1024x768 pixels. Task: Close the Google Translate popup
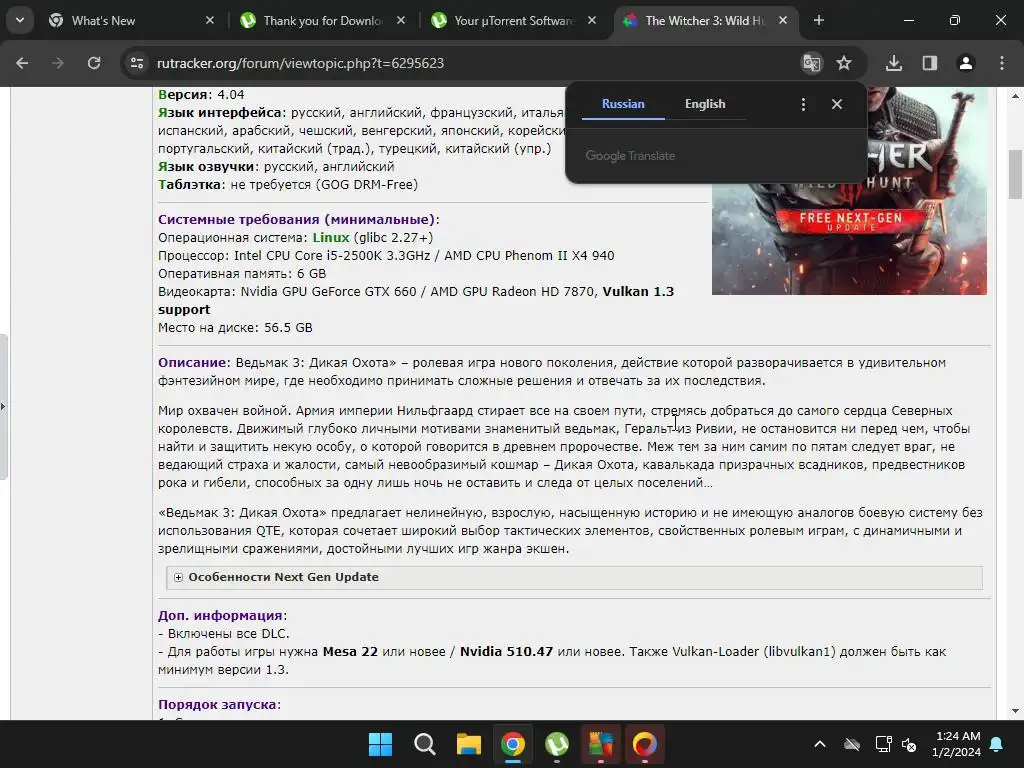click(x=837, y=104)
